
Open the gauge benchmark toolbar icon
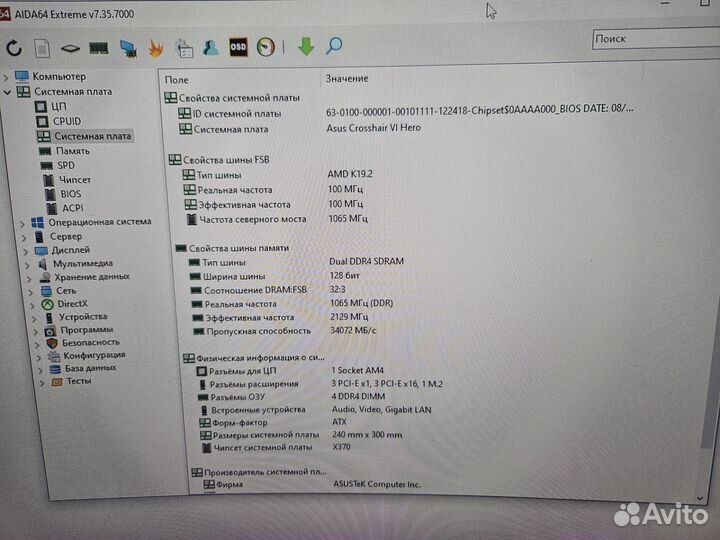coord(266,47)
